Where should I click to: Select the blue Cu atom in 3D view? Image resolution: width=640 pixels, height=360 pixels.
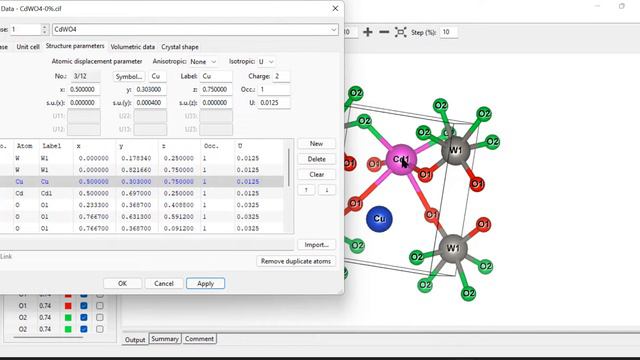click(379, 219)
